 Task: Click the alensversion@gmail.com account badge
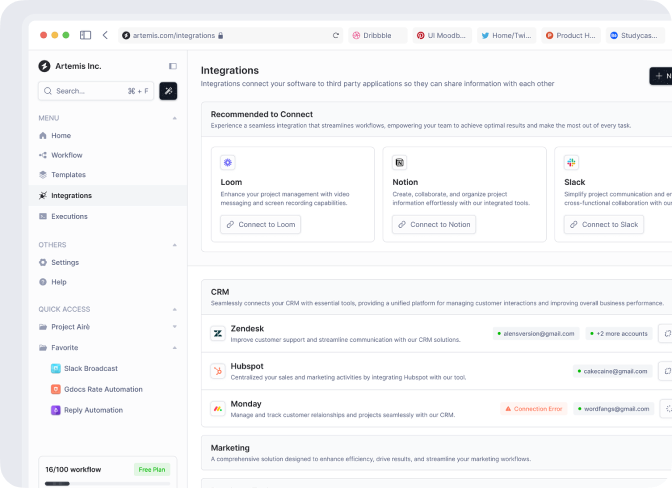pyautogui.click(x=536, y=333)
